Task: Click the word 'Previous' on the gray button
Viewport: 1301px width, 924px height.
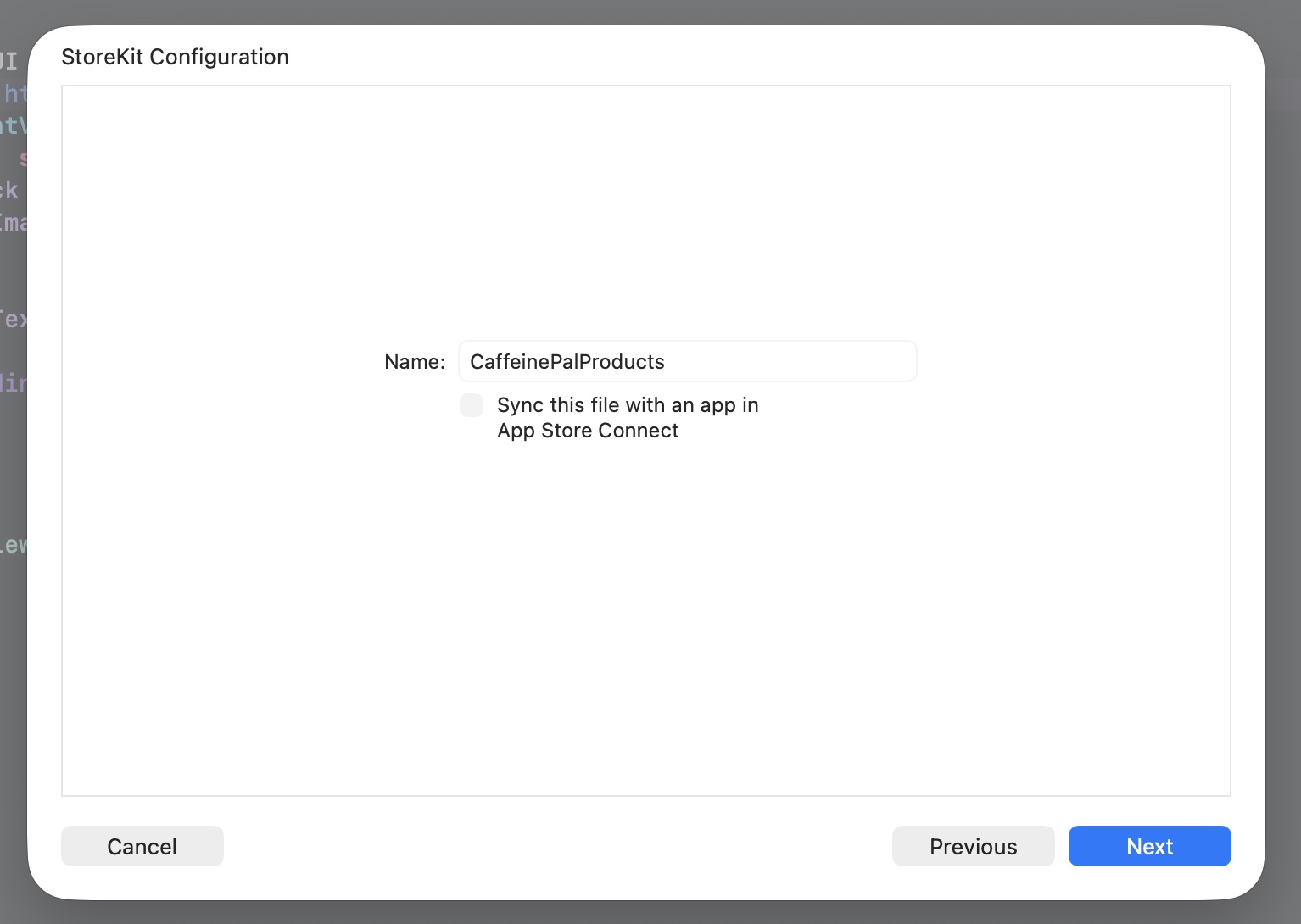Action: [973, 846]
